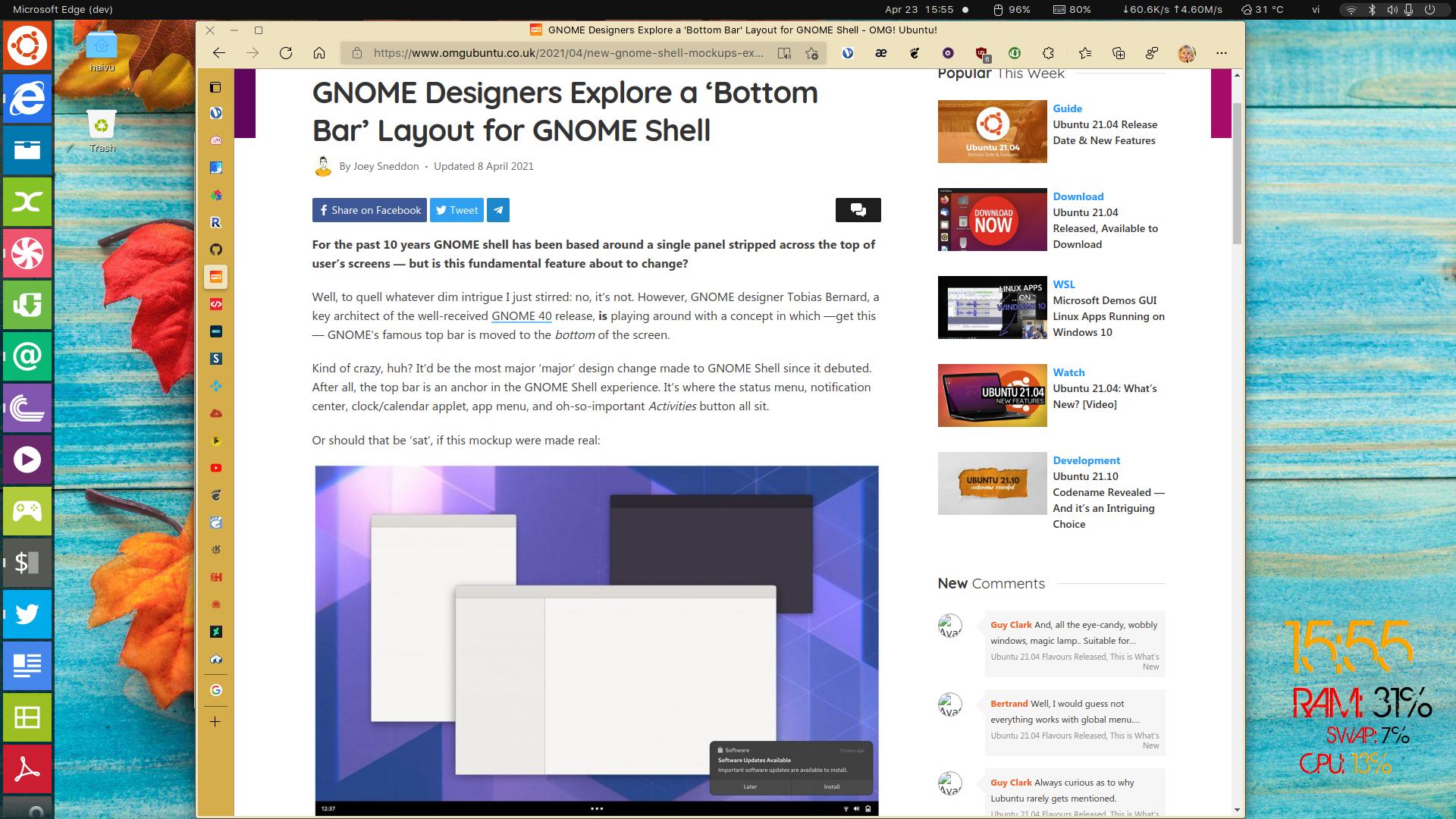The height and width of the screenshot is (819, 1456).
Task: Open the Edge profile avatar
Action: tap(1187, 53)
